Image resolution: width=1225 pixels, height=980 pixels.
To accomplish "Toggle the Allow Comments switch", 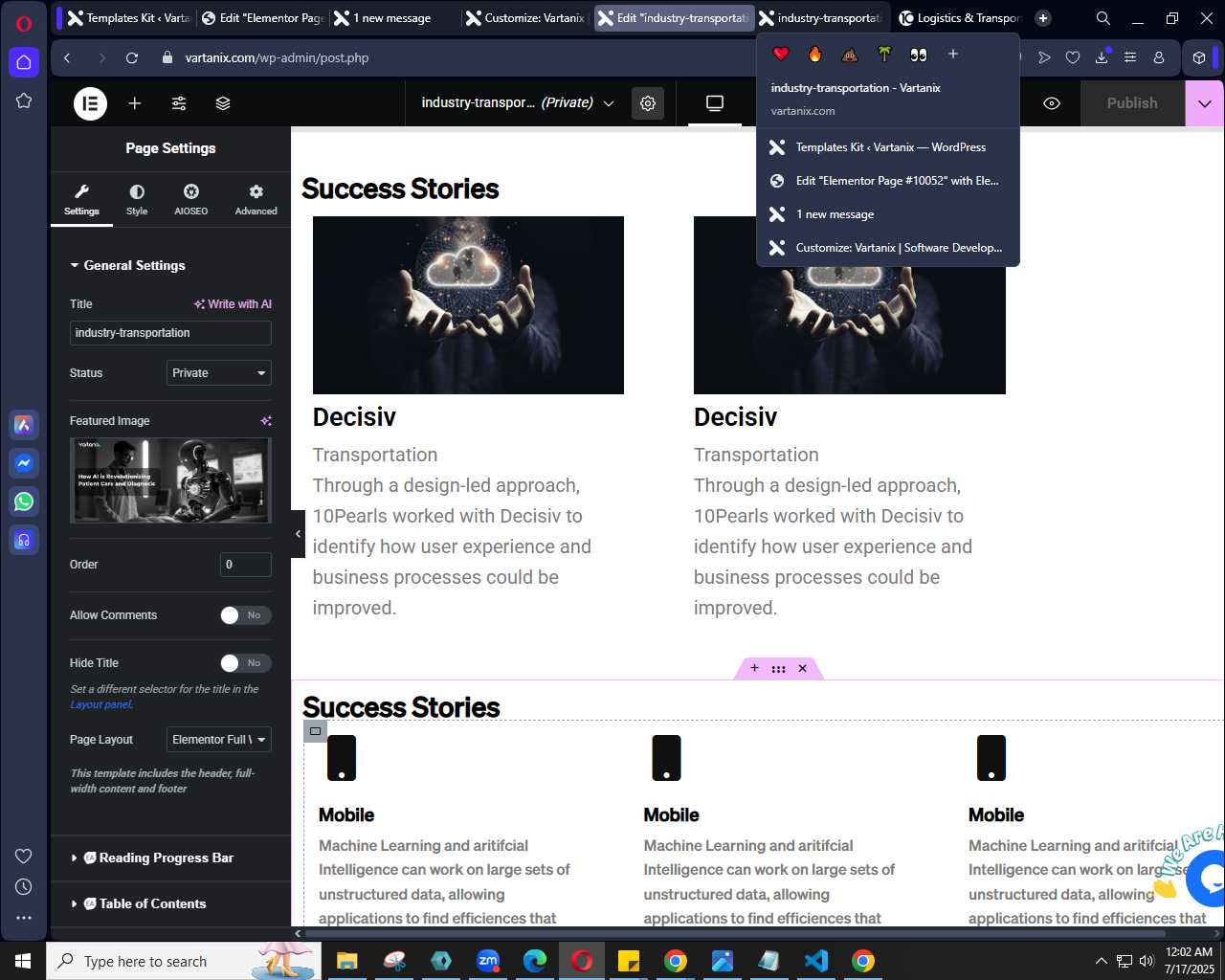I will coord(246,615).
